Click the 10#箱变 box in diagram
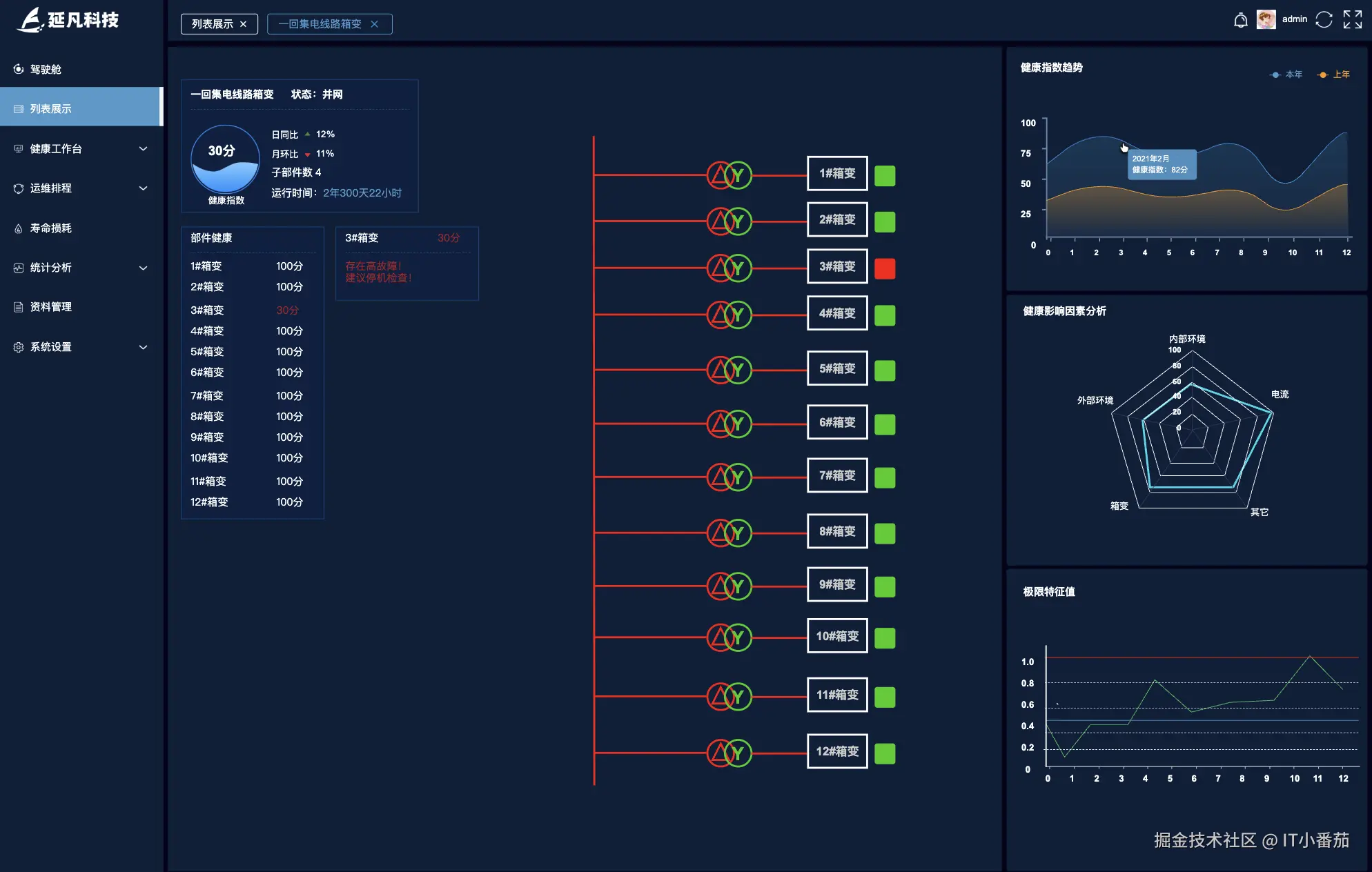This screenshot has height=872, width=1372. 837,636
